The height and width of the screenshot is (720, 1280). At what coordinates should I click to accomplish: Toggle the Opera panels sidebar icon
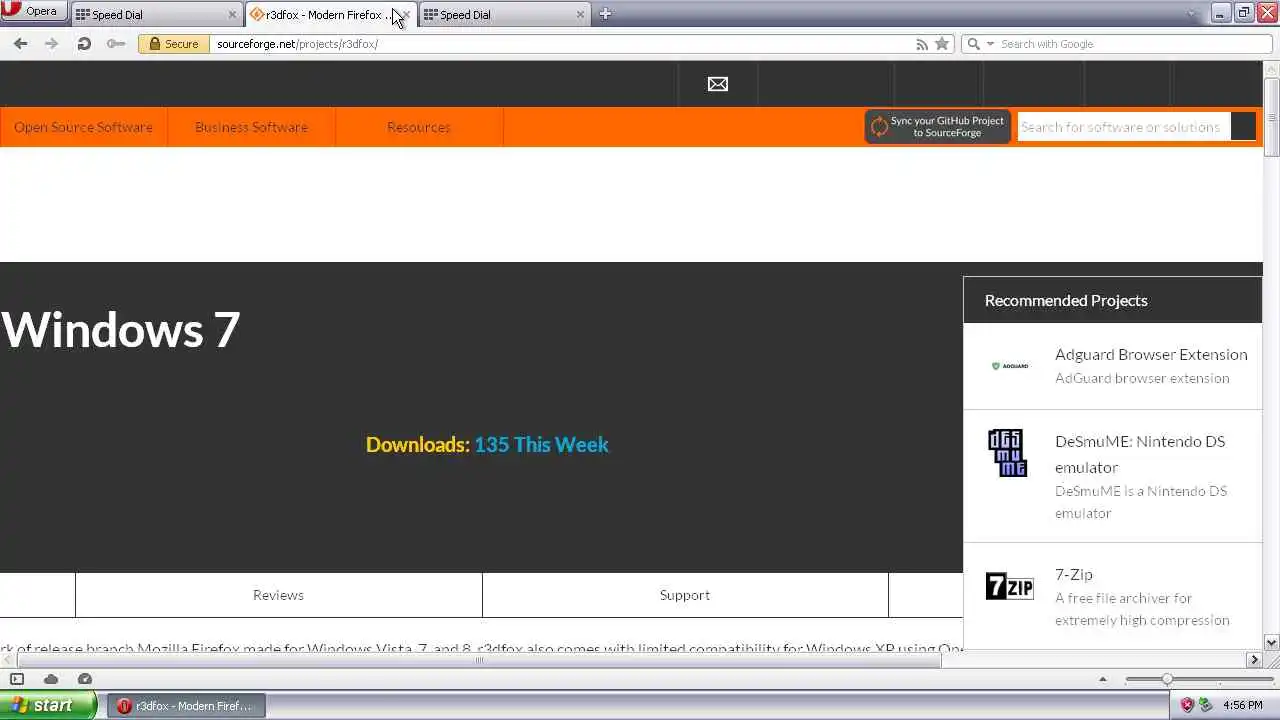(x=17, y=679)
